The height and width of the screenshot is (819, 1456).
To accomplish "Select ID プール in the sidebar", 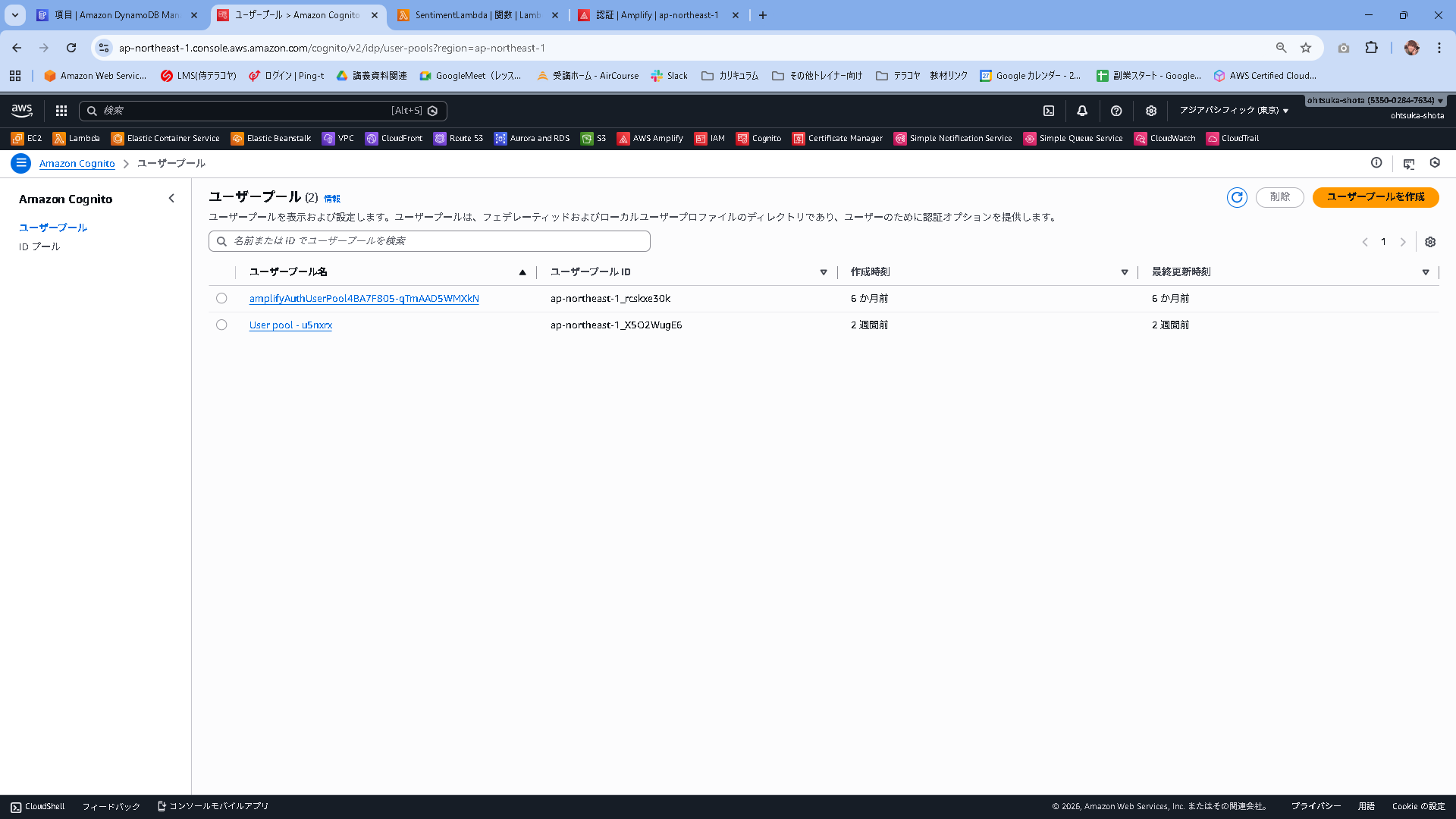I will pos(39,247).
